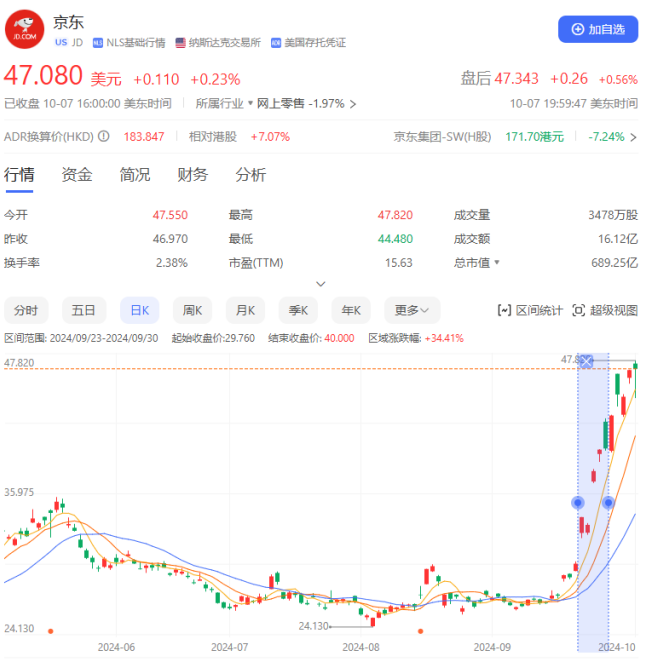Open the 所属行业 dropdown
This screenshot has width=645, height=661.
223,103
